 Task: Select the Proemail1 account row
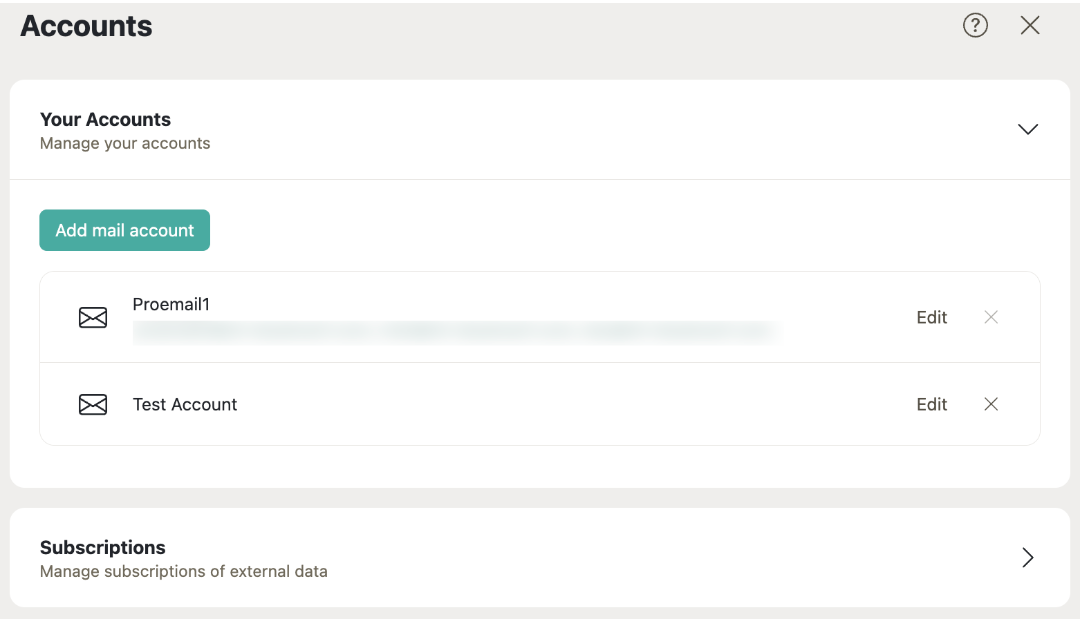click(x=400, y=317)
